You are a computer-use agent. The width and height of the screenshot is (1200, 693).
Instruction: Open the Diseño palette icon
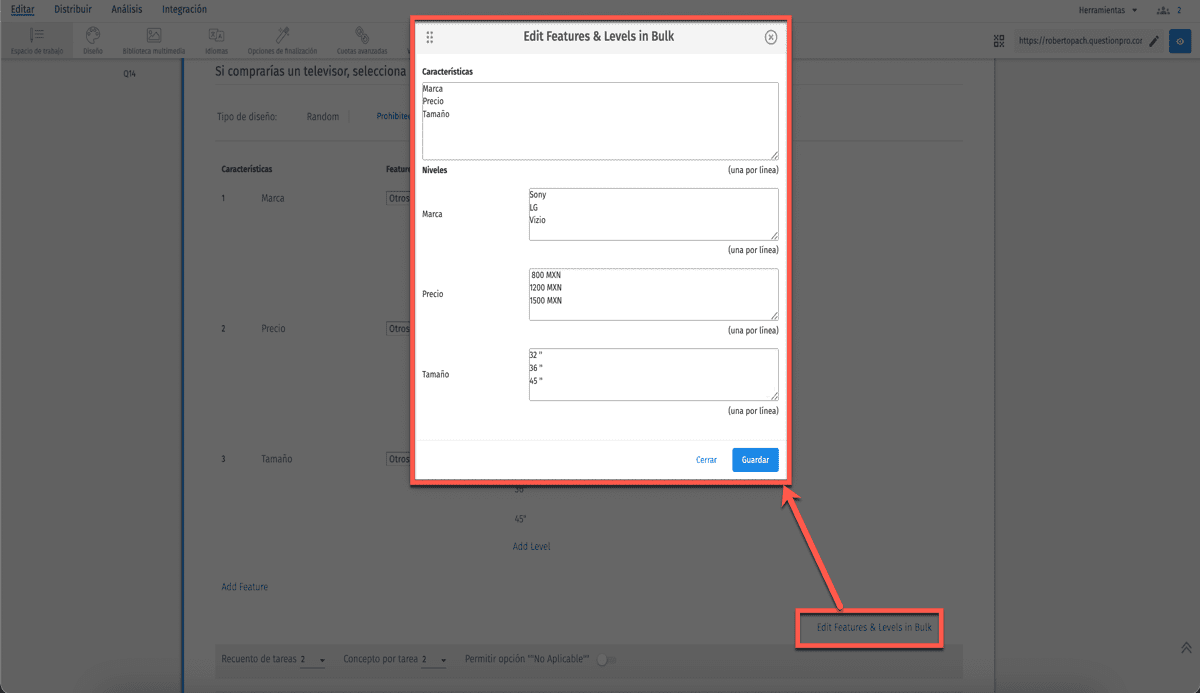click(x=92, y=36)
